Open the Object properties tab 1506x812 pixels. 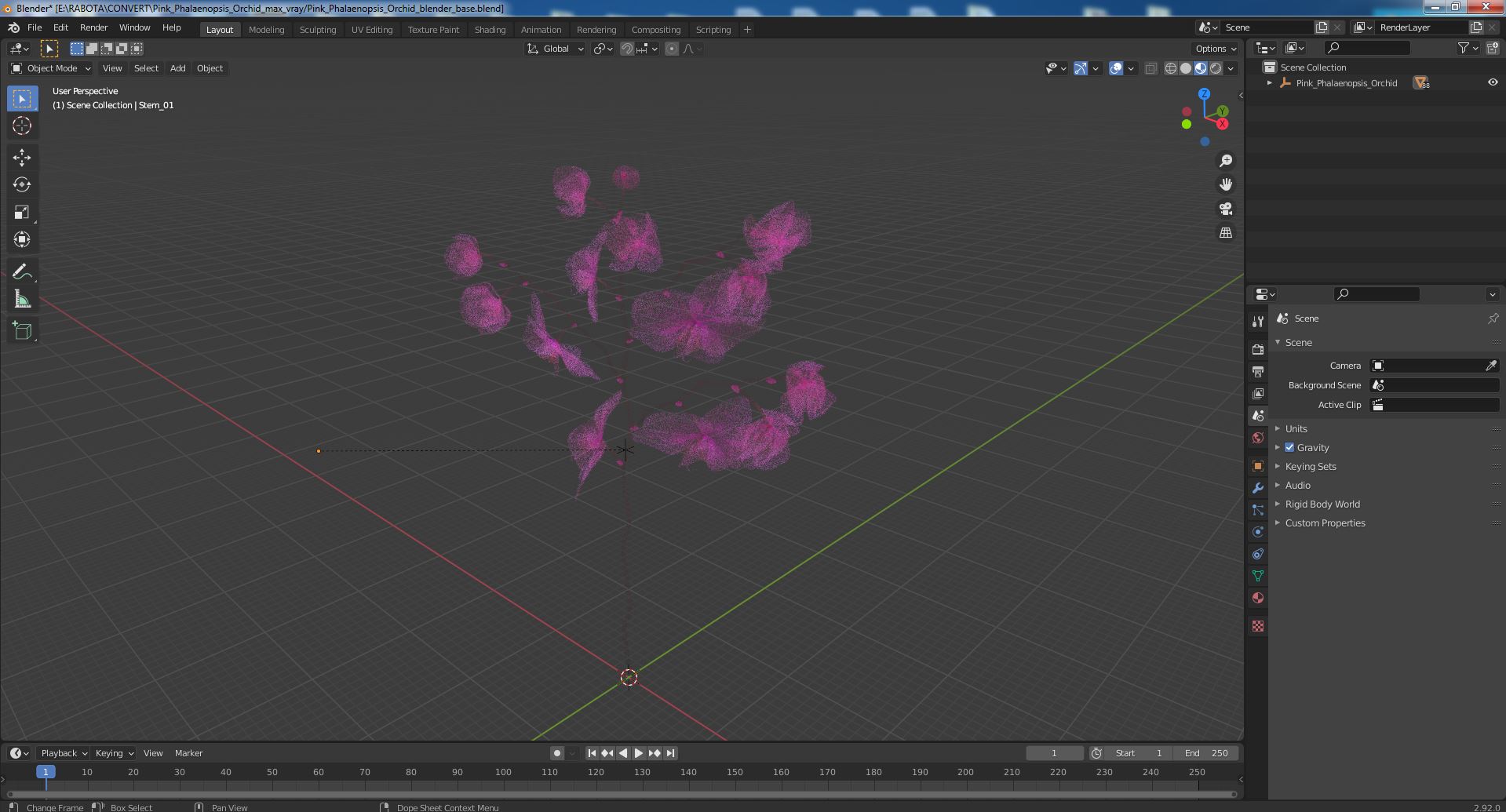tap(1257, 466)
